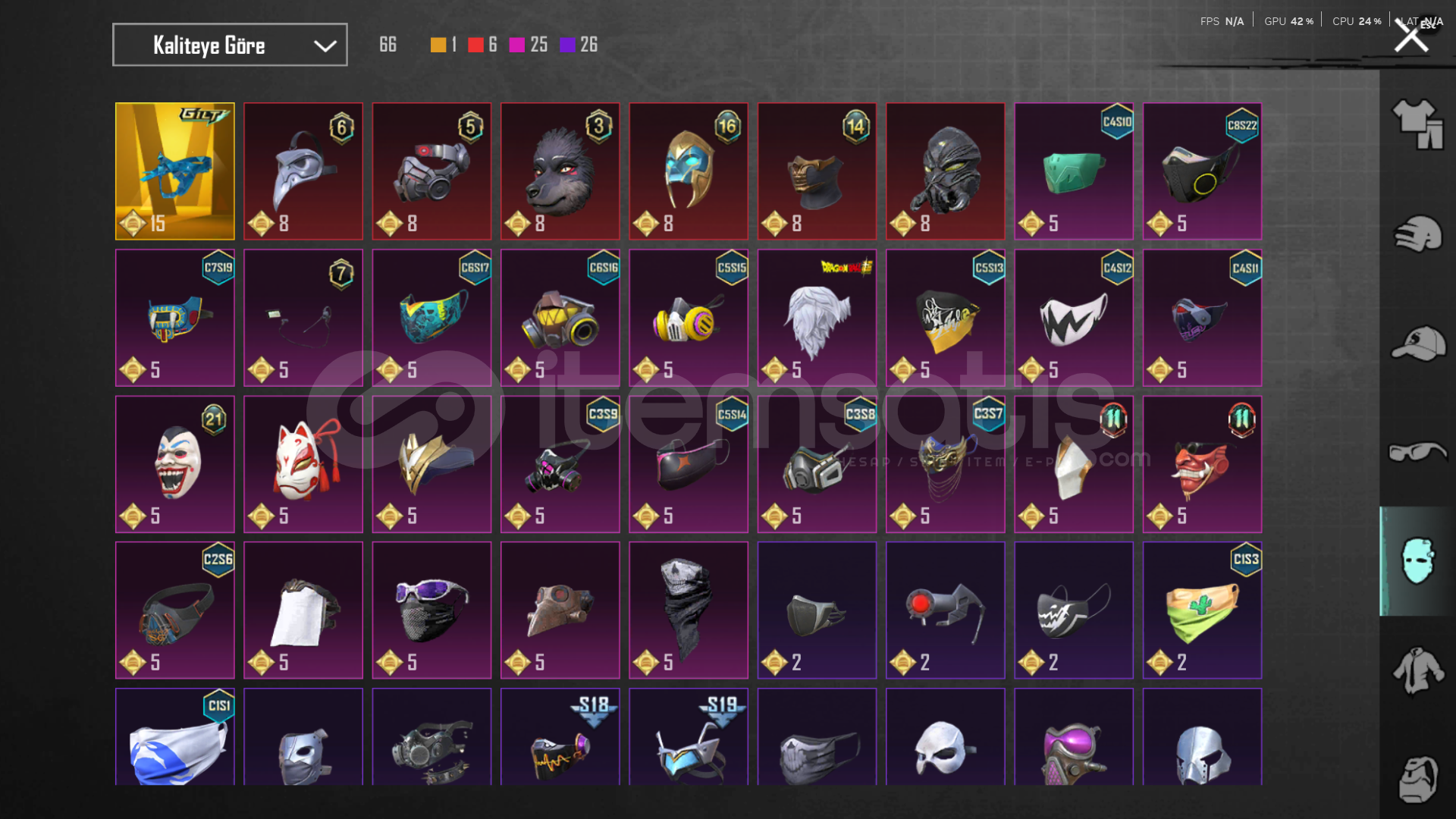Click the dropdown chevron arrow
This screenshot has height=819, width=1456.
click(x=325, y=46)
